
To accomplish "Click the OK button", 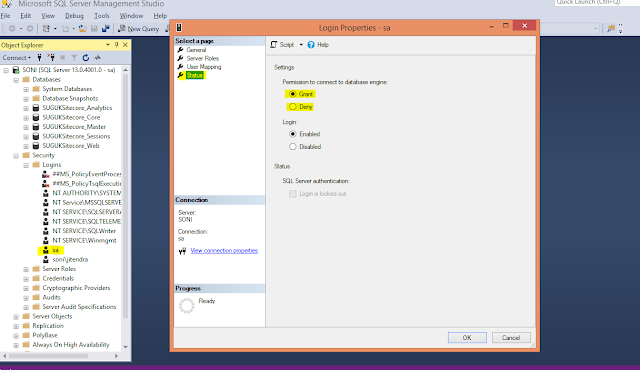I will 467,337.
